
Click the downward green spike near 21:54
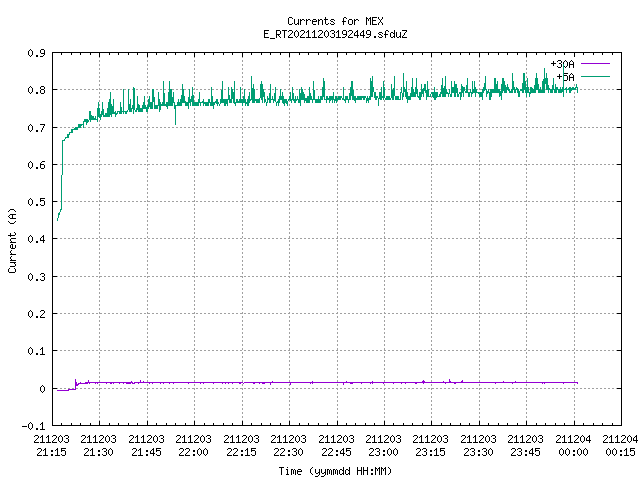coord(176,116)
